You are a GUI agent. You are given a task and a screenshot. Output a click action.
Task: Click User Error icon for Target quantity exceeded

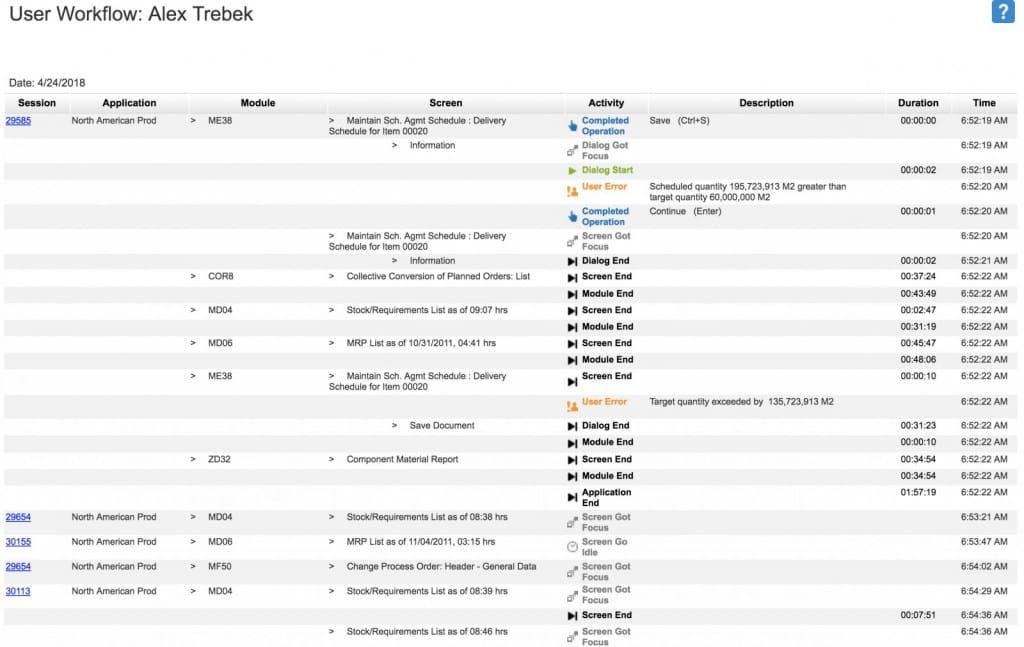point(572,406)
